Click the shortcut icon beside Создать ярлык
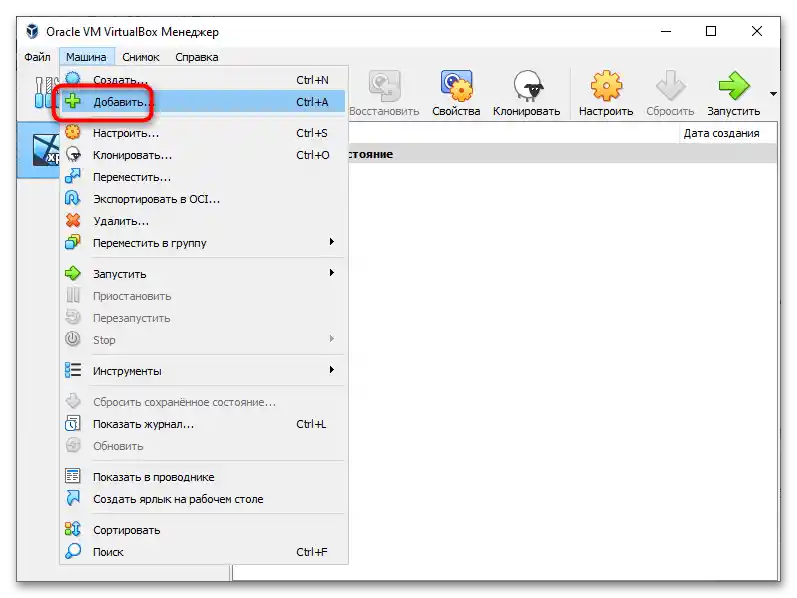Screen dimensions: 797x598 73,498
